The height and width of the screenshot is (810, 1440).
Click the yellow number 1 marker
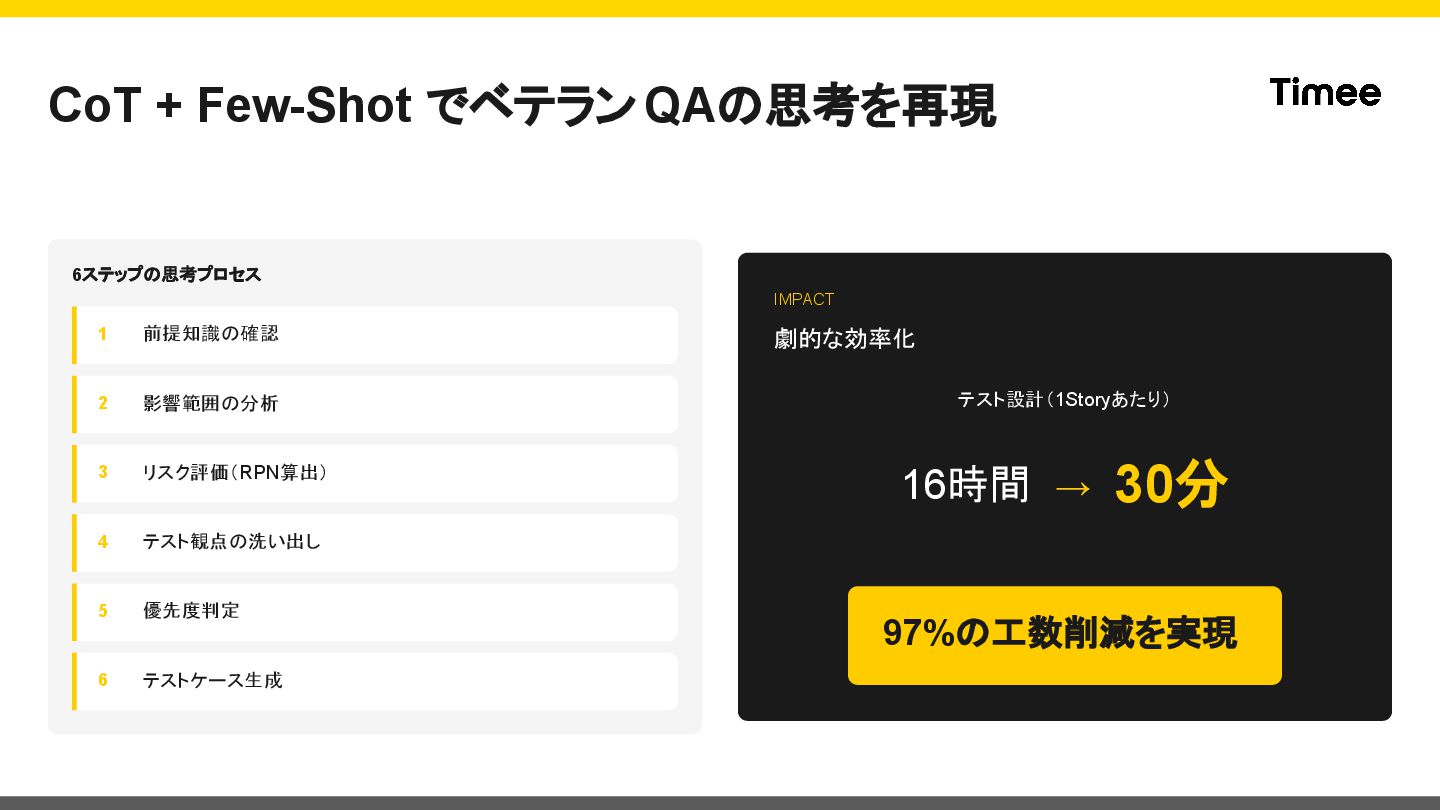click(102, 334)
